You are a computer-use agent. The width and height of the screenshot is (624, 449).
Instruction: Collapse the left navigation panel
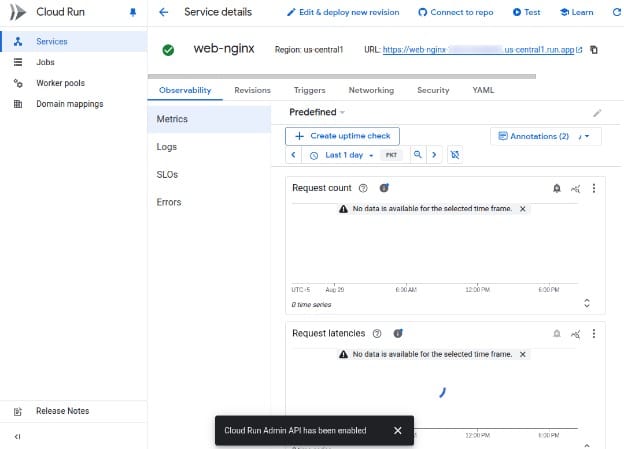point(18,437)
